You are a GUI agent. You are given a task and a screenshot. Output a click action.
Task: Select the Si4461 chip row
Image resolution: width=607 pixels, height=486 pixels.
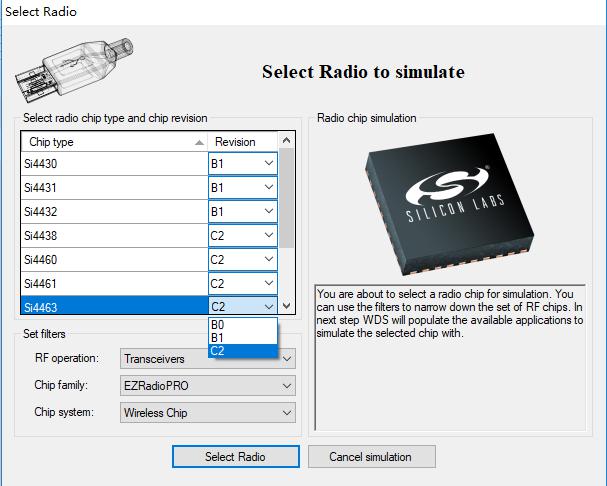pos(114,283)
